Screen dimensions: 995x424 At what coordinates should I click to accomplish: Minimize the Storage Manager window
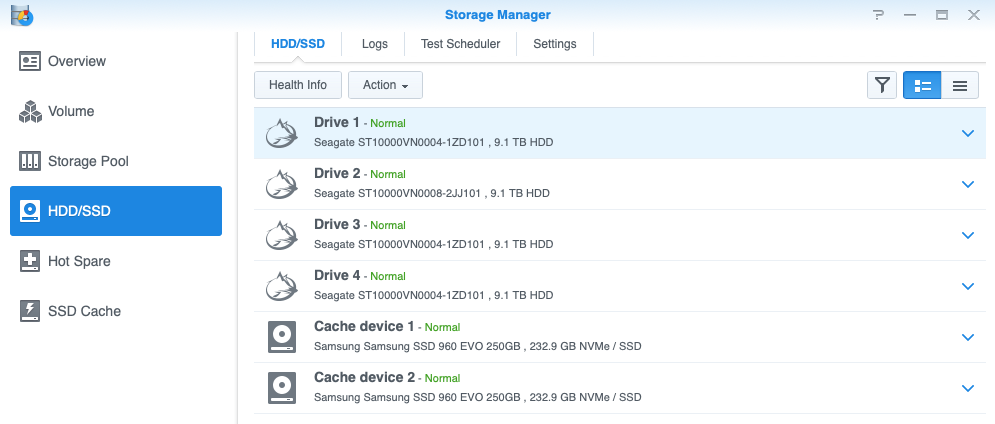coord(910,15)
